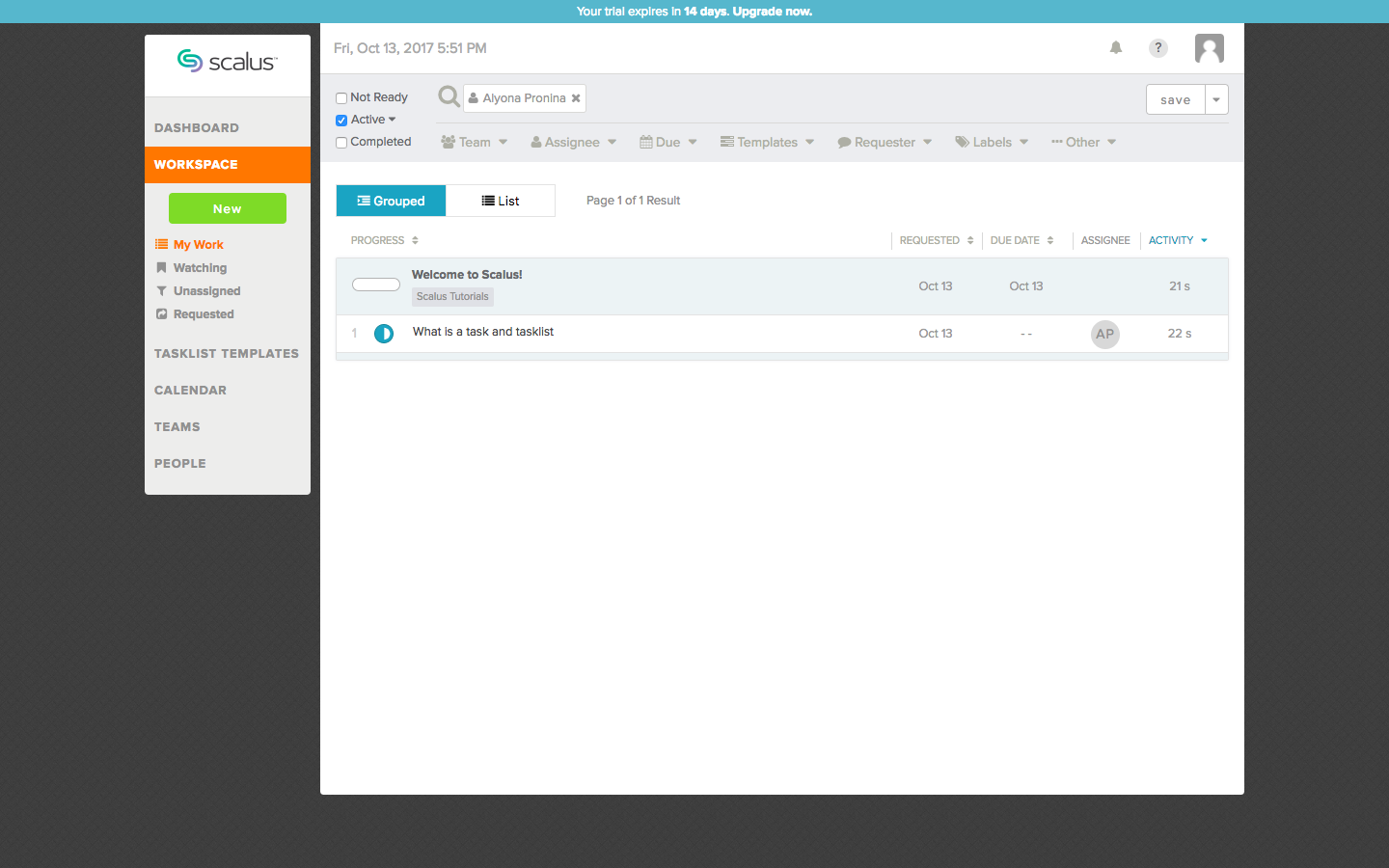Click the search magnifier icon
1389x868 pixels.
click(449, 96)
